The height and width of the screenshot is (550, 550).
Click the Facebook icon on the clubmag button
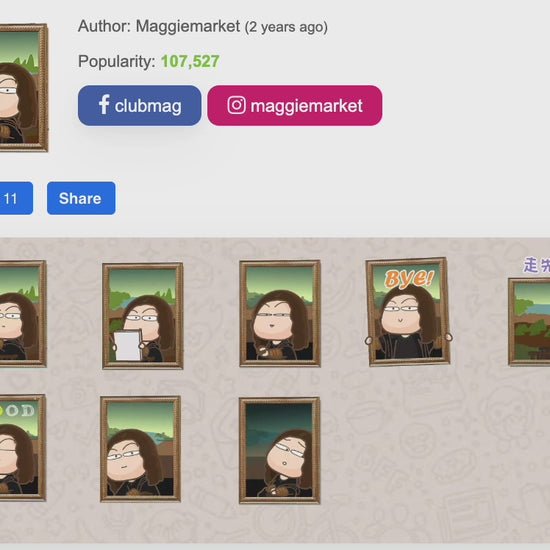click(104, 105)
